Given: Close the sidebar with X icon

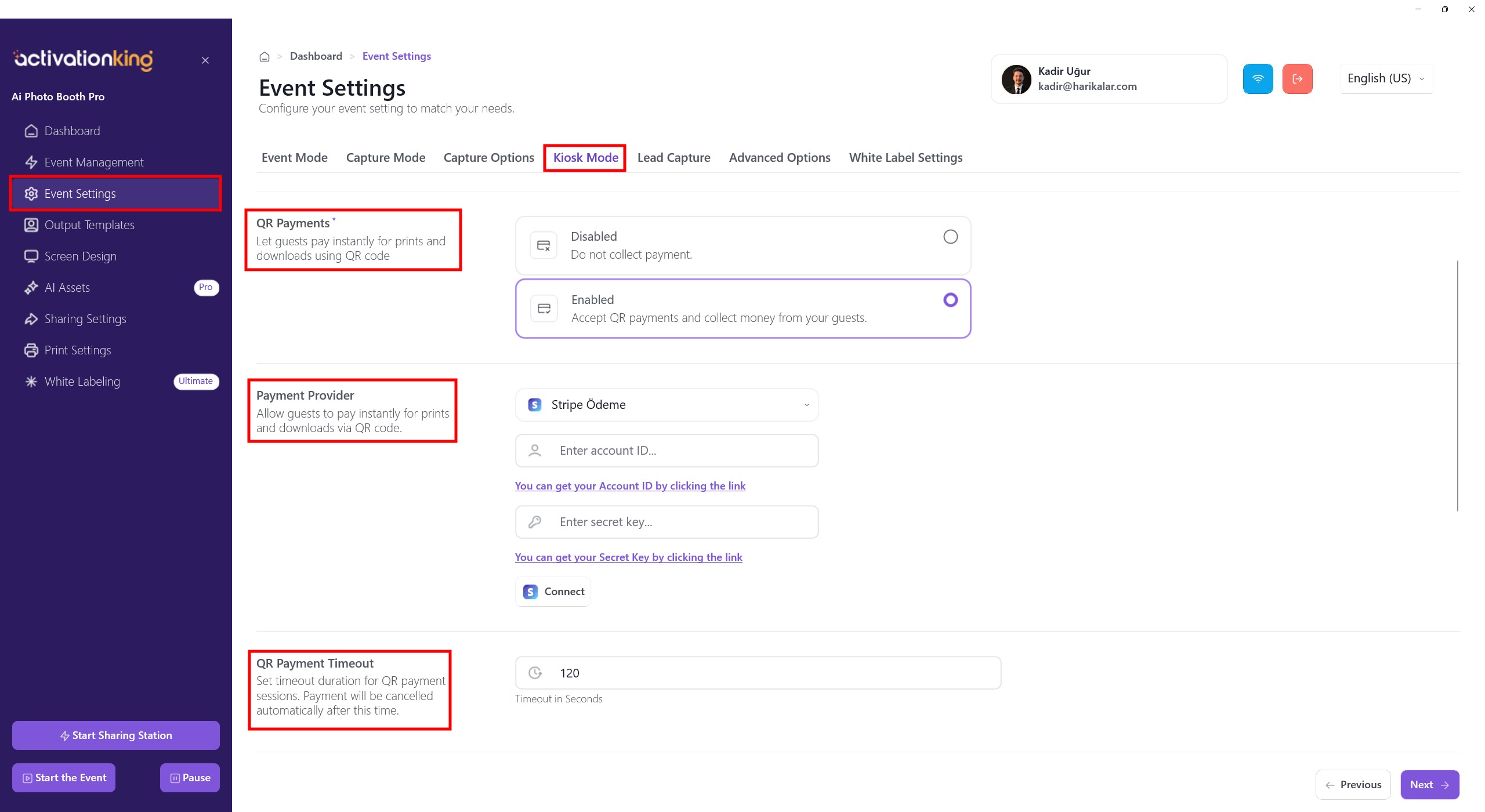Looking at the screenshot, I should (x=205, y=60).
